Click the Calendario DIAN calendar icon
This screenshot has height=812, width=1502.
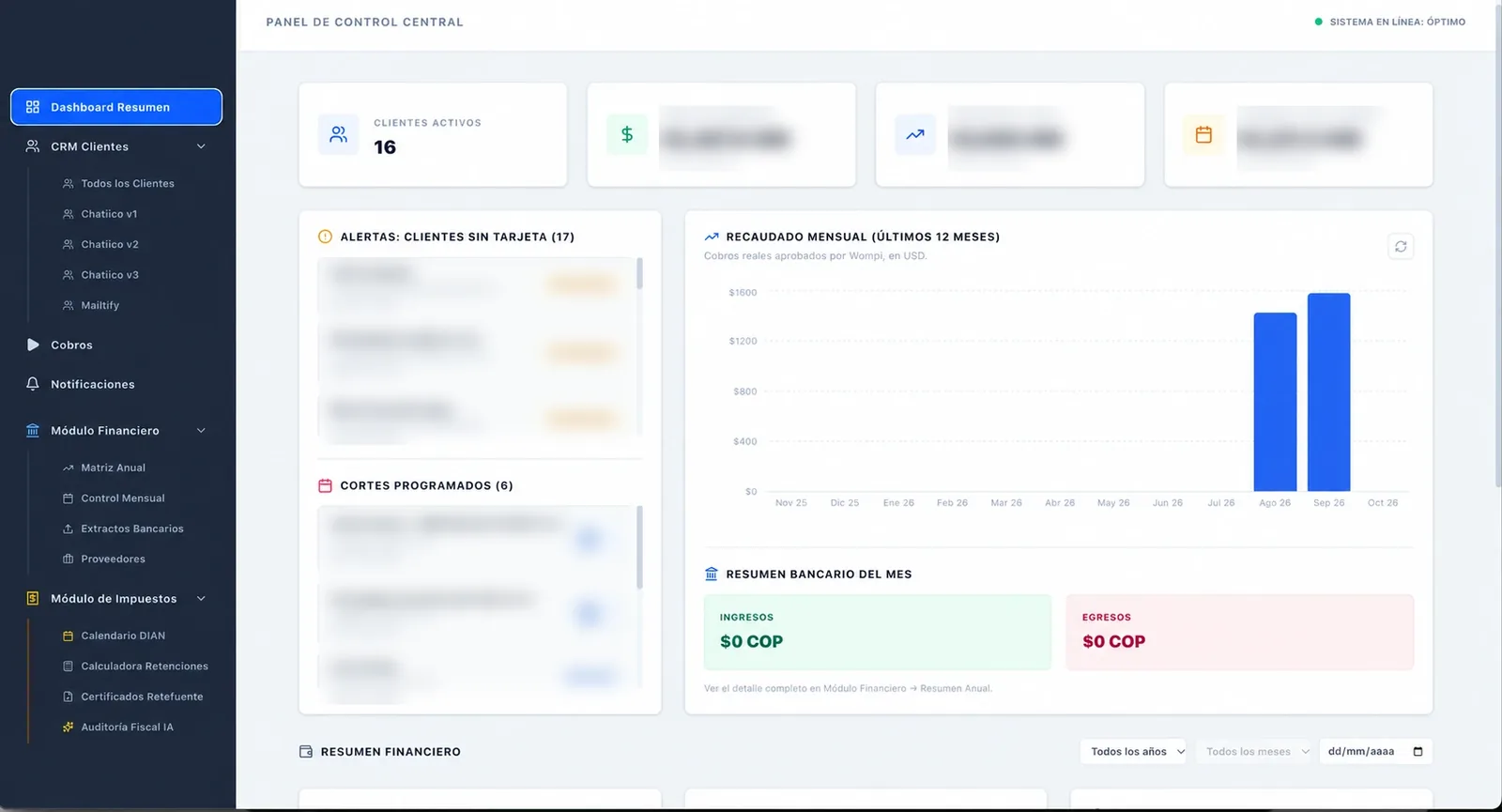click(68, 636)
